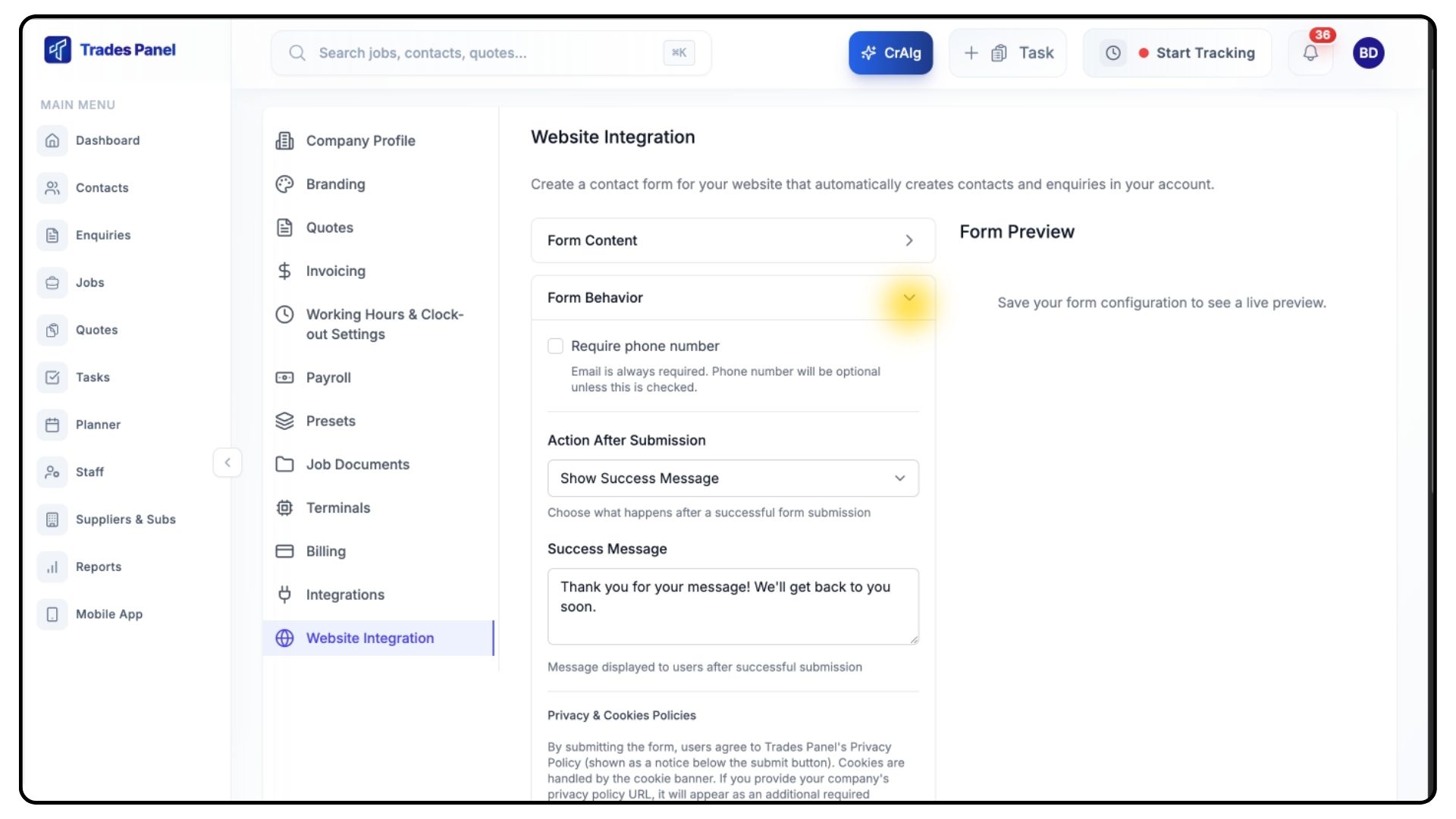Viewport: 1456px width, 819px height.
Task: Open Dashboard from the main menu
Action: pos(108,140)
